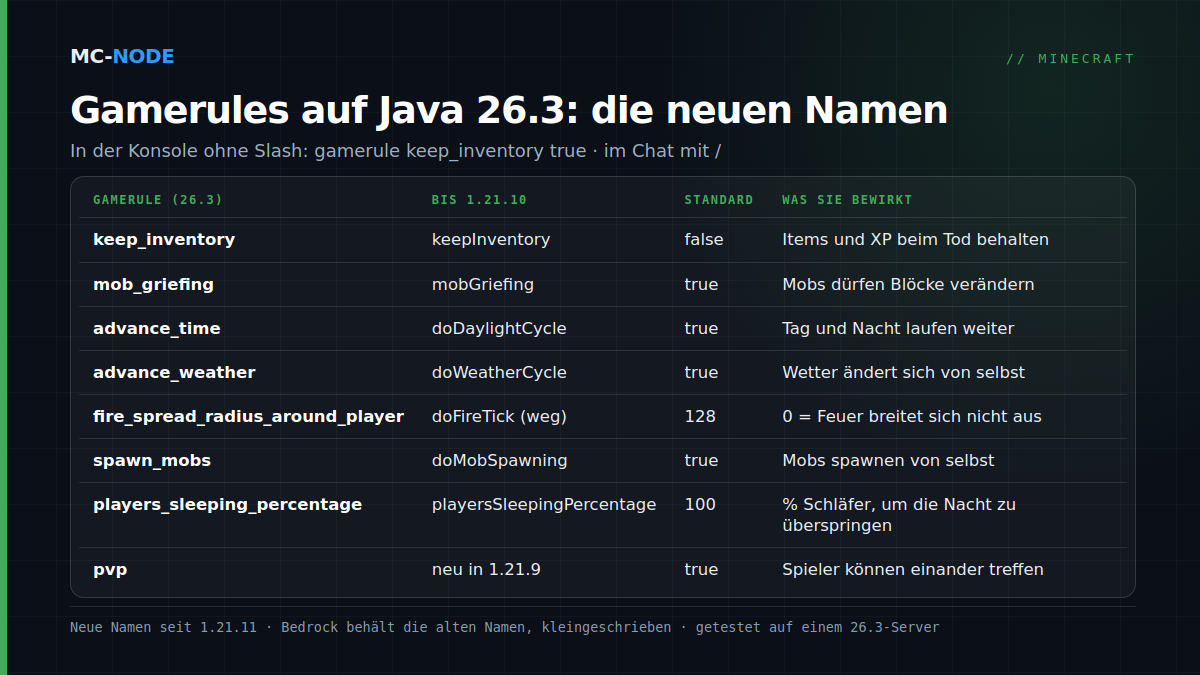
Task: Click old name doDaylightCycle
Action: click(x=499, y=328)
